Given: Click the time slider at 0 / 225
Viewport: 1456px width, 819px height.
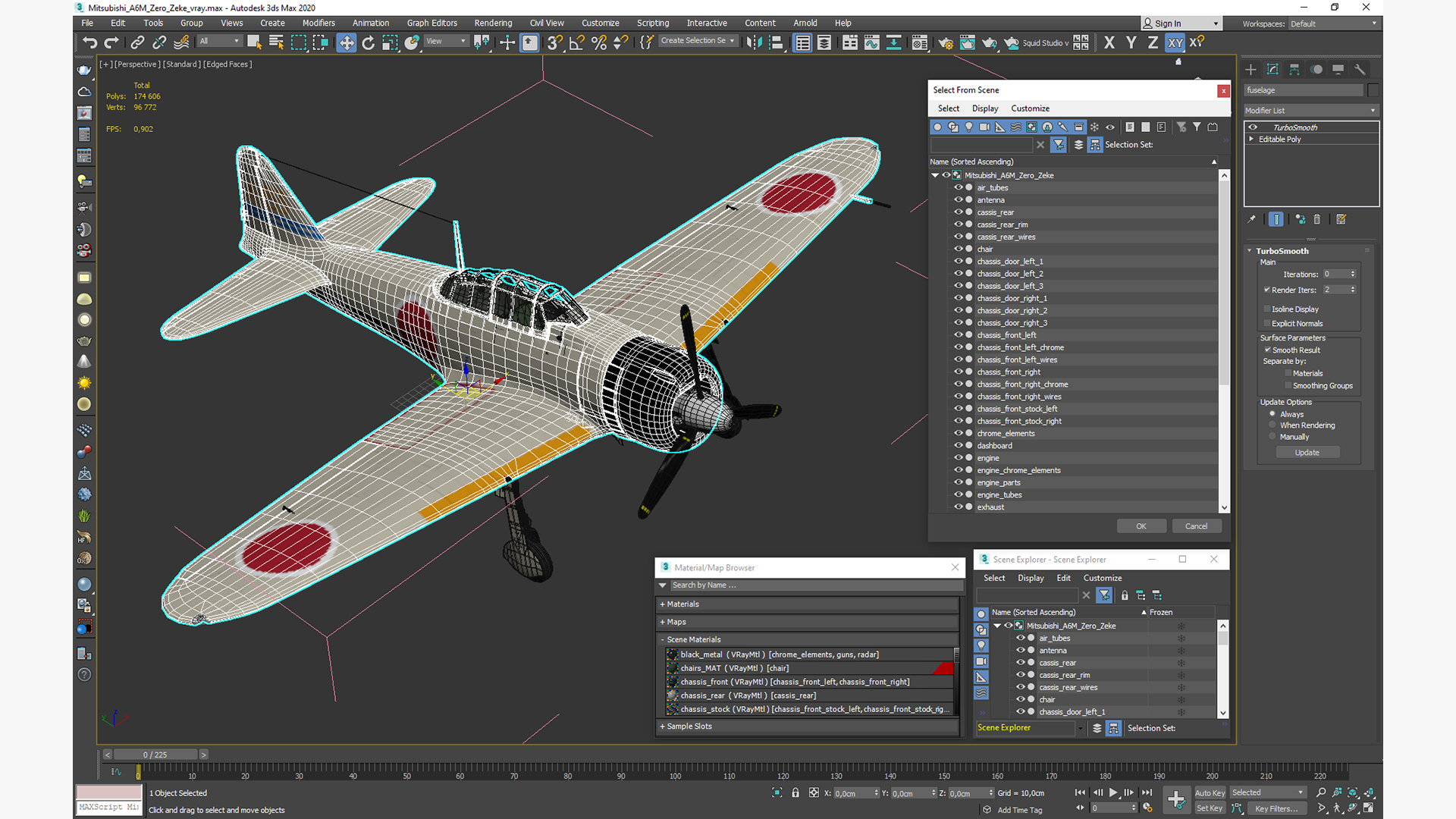Looking at the screenshot, I should pyautogui.click(x=155, y=755).
